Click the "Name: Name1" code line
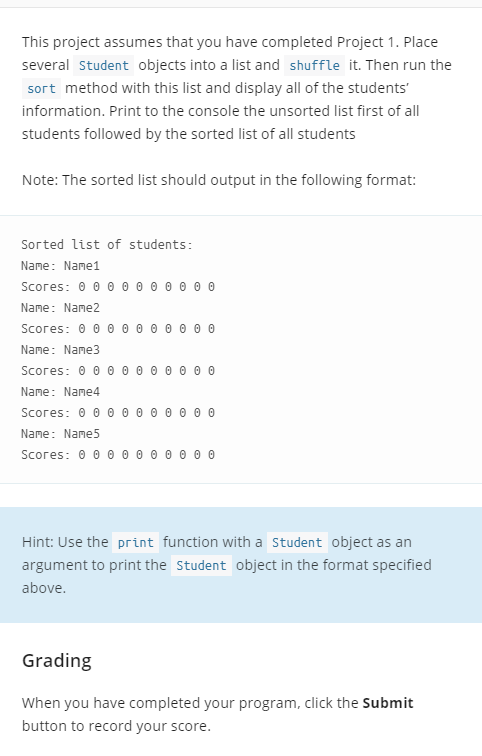This screenshot has height=756, width=482. click(x=60, y=266)
